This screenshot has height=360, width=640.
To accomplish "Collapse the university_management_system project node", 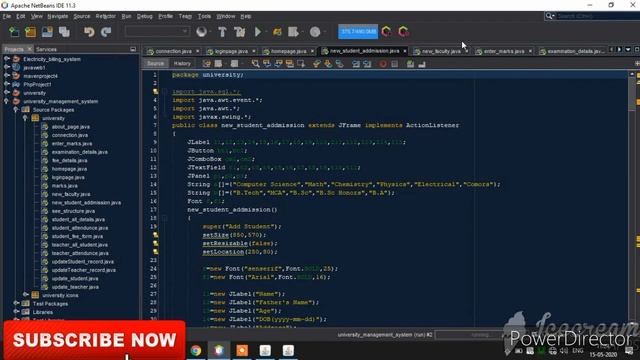I will pyautogui.click(x=7, y=101).
